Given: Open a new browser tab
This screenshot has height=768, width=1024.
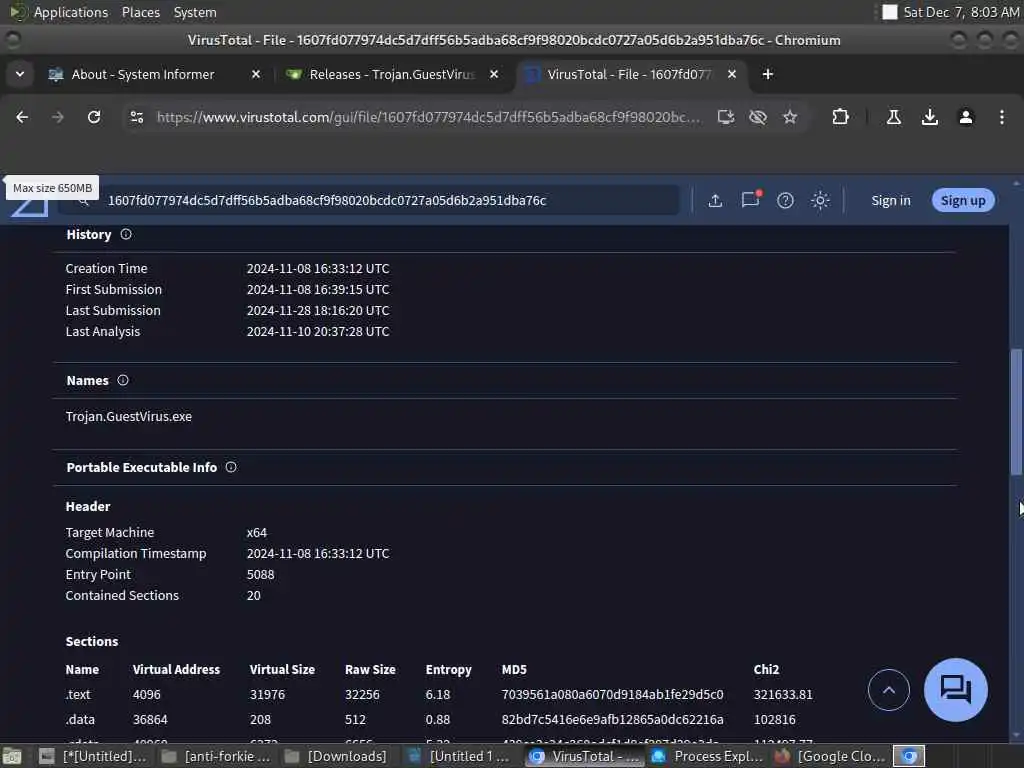Looking at the screenshot, I should pyautogui.click(x=768, y=74).
